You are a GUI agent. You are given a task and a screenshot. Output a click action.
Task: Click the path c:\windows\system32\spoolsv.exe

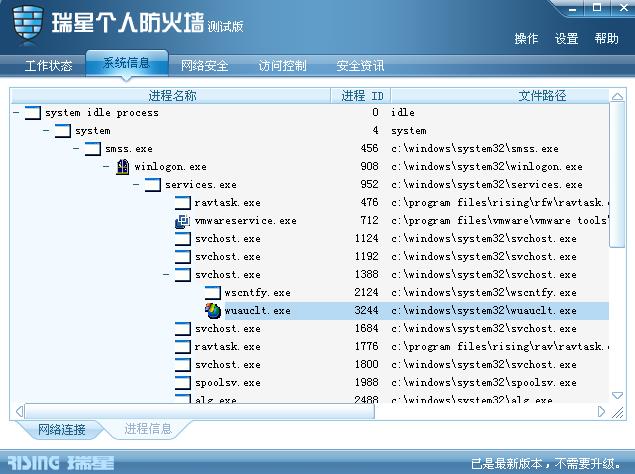click(x=484, y=382)
